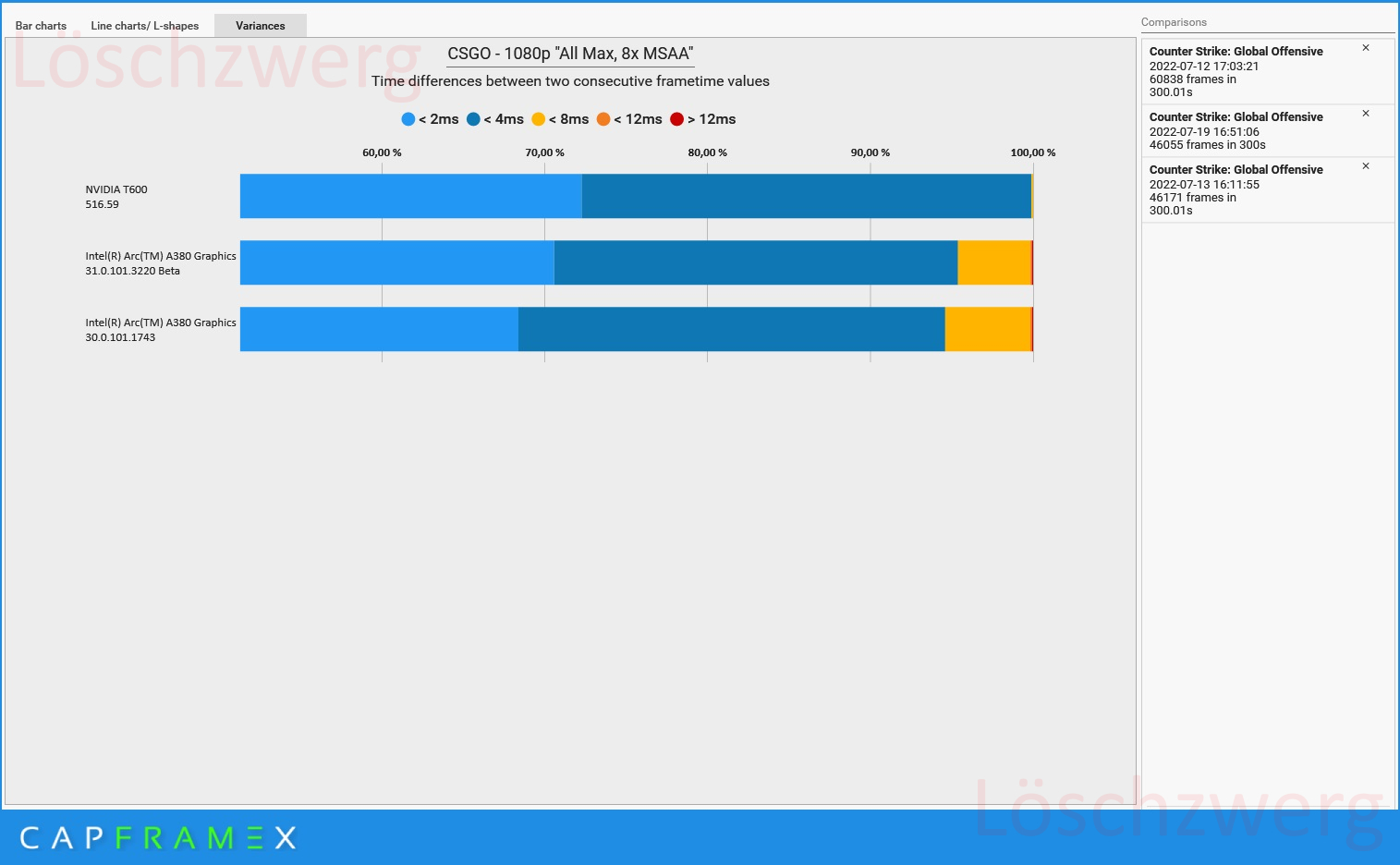
Task: Select the Variances tab
Action: [x=261, y=26]
